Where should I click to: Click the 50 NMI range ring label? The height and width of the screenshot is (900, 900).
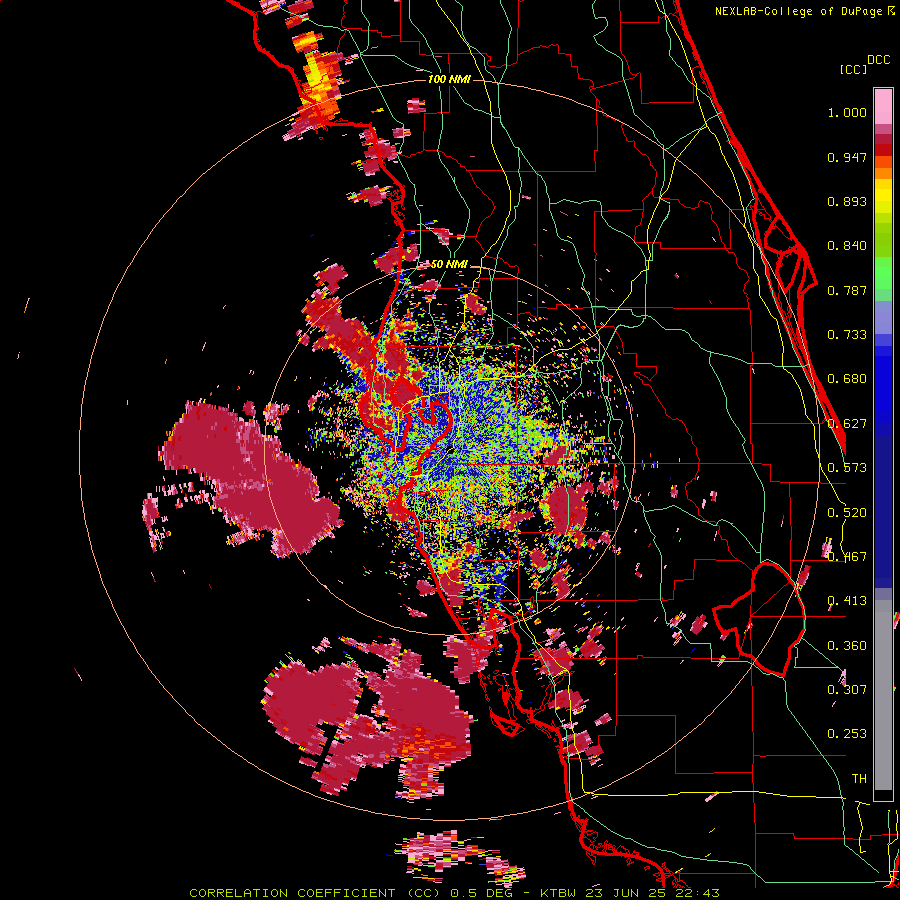[x=449, y=264]
